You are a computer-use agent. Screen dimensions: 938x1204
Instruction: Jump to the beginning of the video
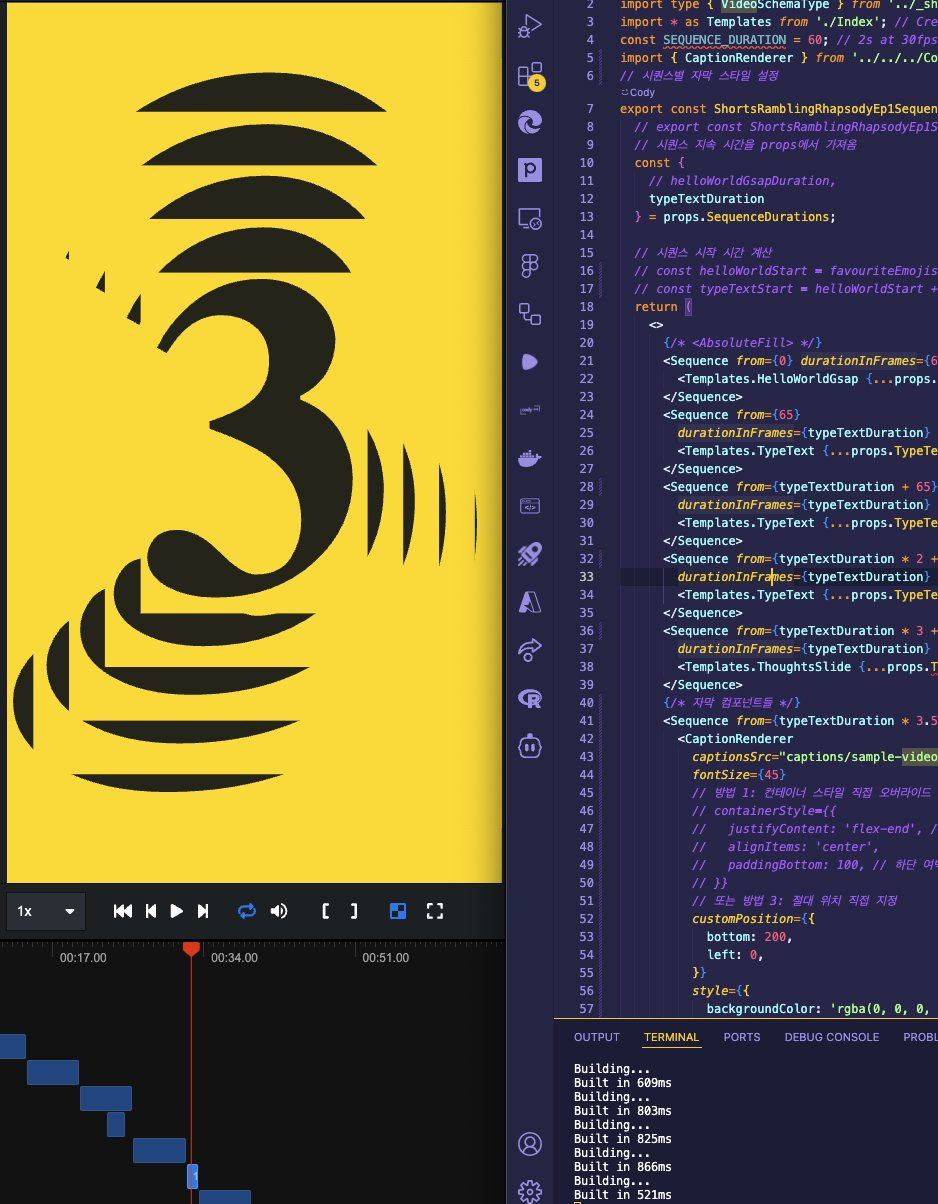tap(123, 911)
